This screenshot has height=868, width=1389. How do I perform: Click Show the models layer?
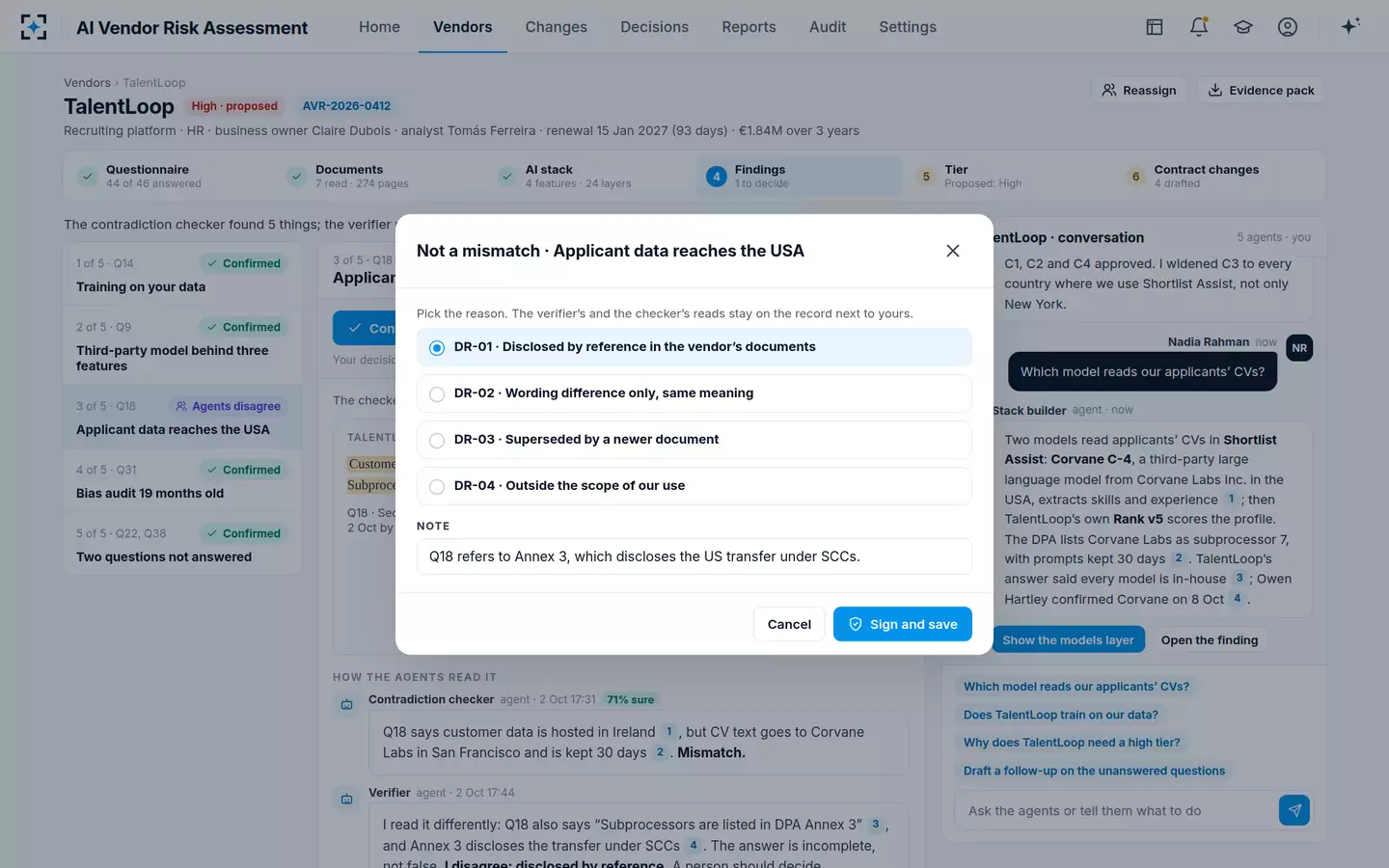pos(1068,640)
